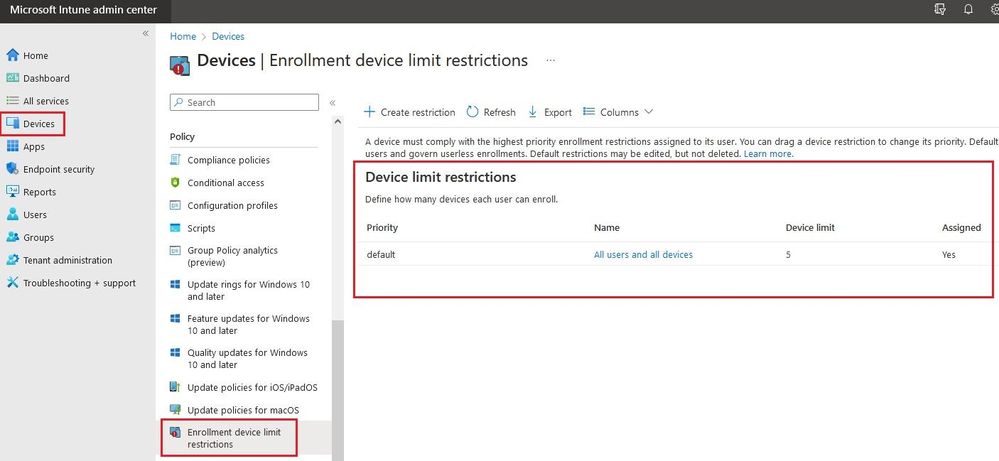The height and width of the screenshot is (461, 999).
Task: Click the Apps grid icon
Action: click(13, 146)
